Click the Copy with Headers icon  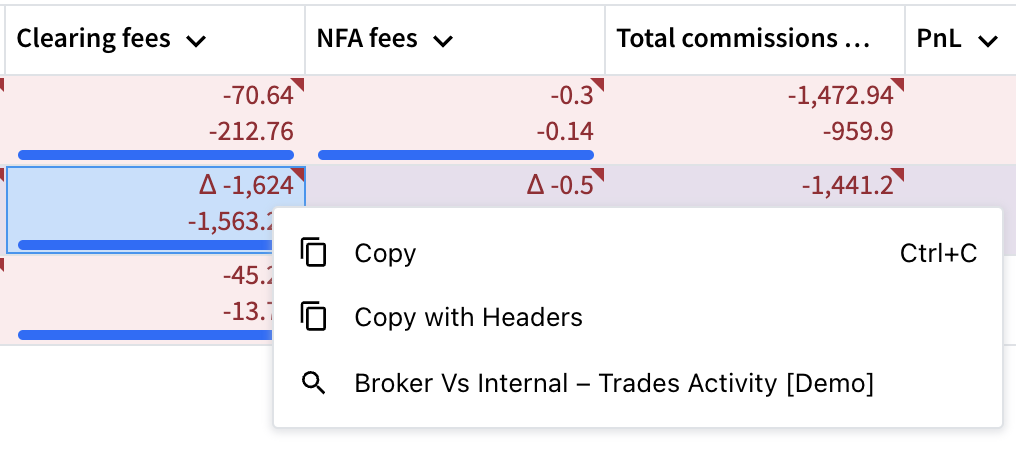(x=314, y=317)
